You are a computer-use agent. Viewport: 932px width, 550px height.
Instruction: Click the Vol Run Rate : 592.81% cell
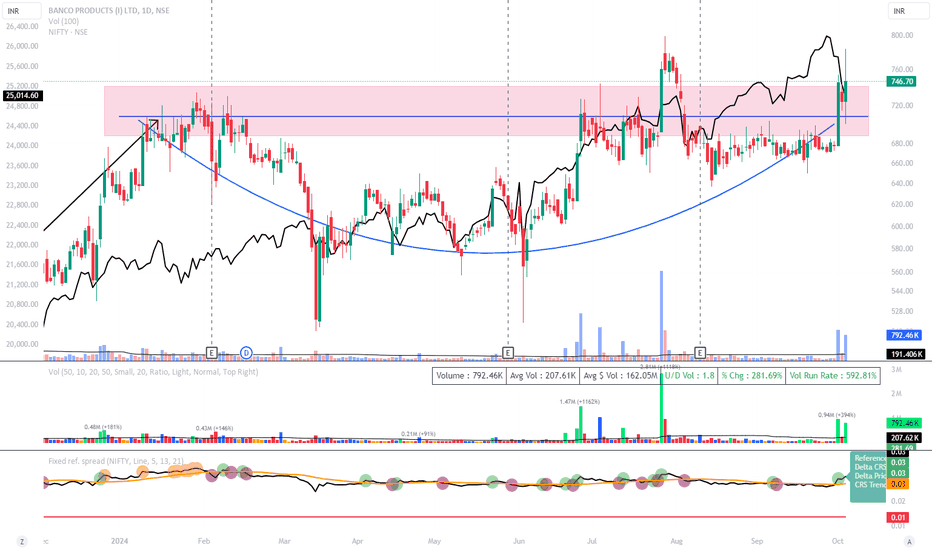pos(833,376)
